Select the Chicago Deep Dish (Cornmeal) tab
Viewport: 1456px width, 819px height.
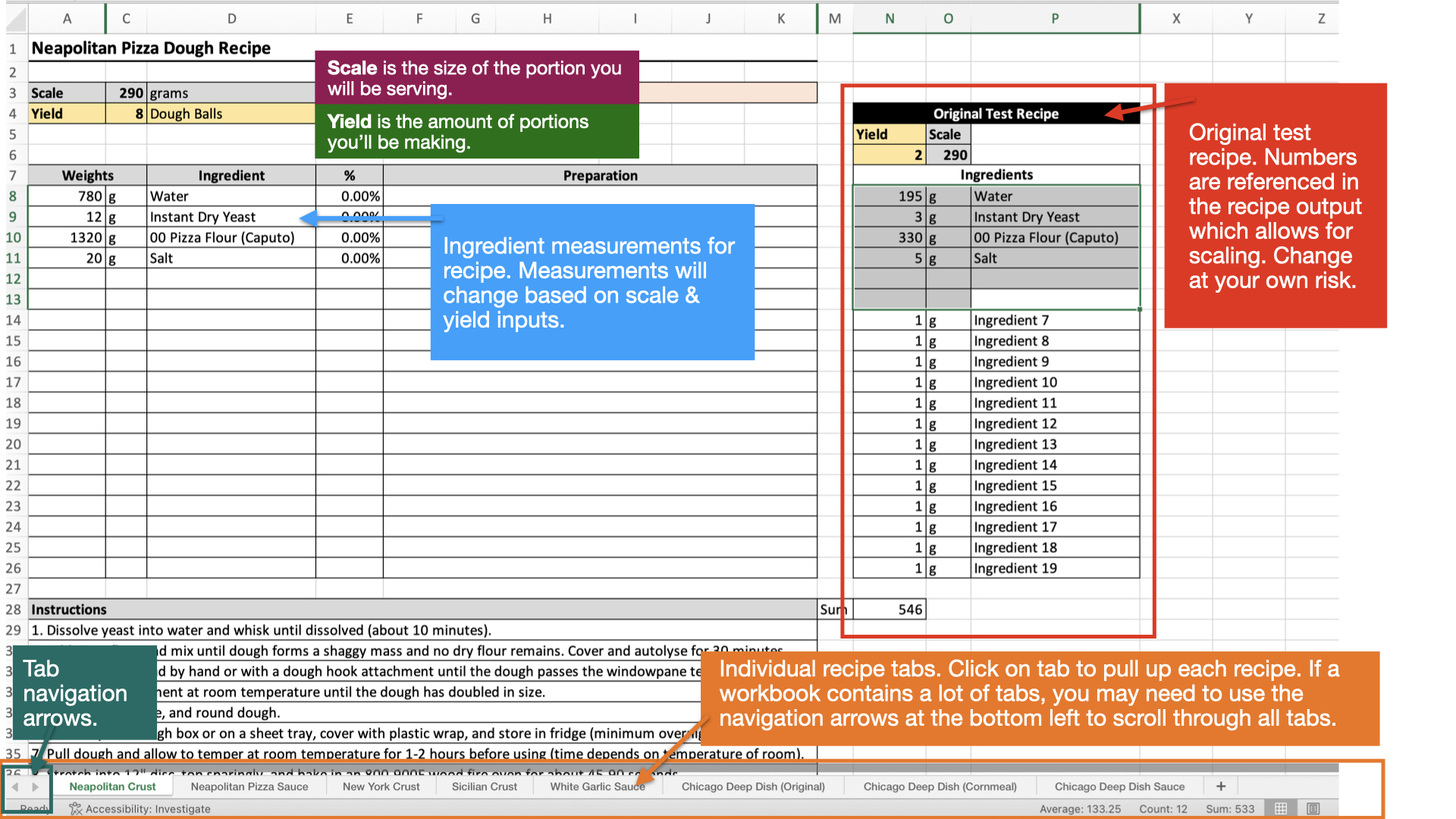[x=940, y=786]
